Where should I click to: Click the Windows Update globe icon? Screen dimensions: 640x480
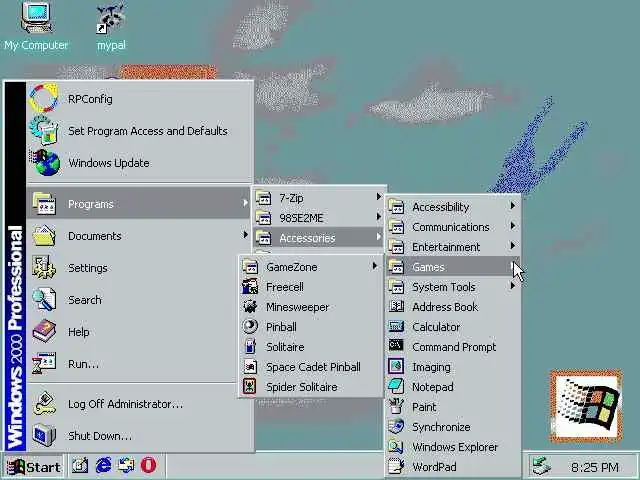pos(45,162)
